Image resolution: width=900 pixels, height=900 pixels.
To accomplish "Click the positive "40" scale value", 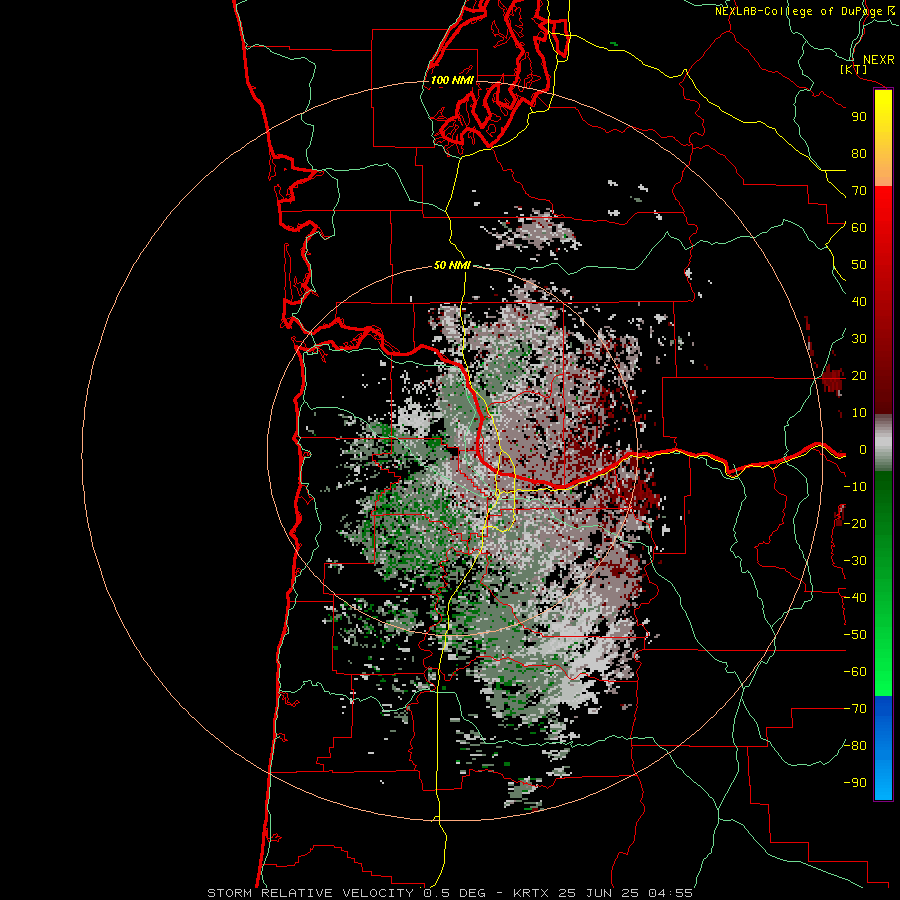I will point(859,301).
